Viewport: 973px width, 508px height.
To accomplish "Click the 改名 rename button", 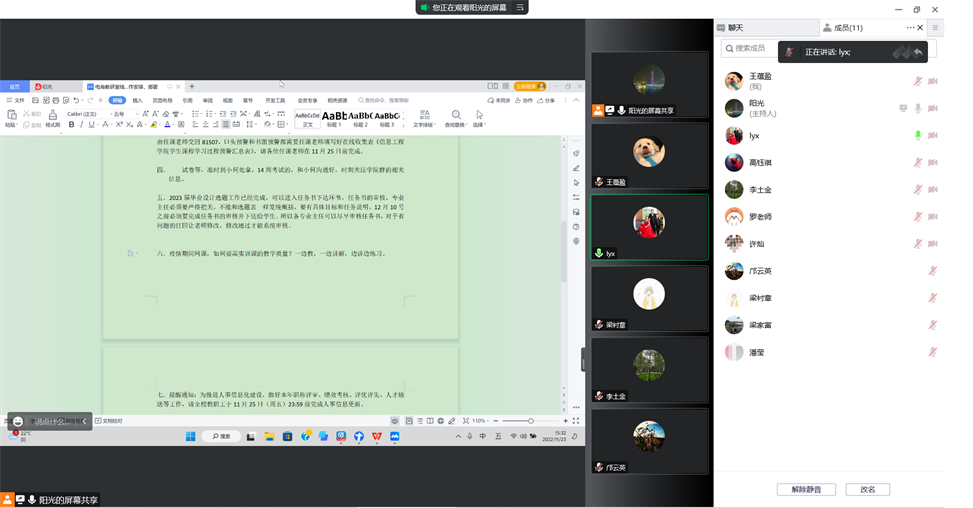I will [867, 489].
